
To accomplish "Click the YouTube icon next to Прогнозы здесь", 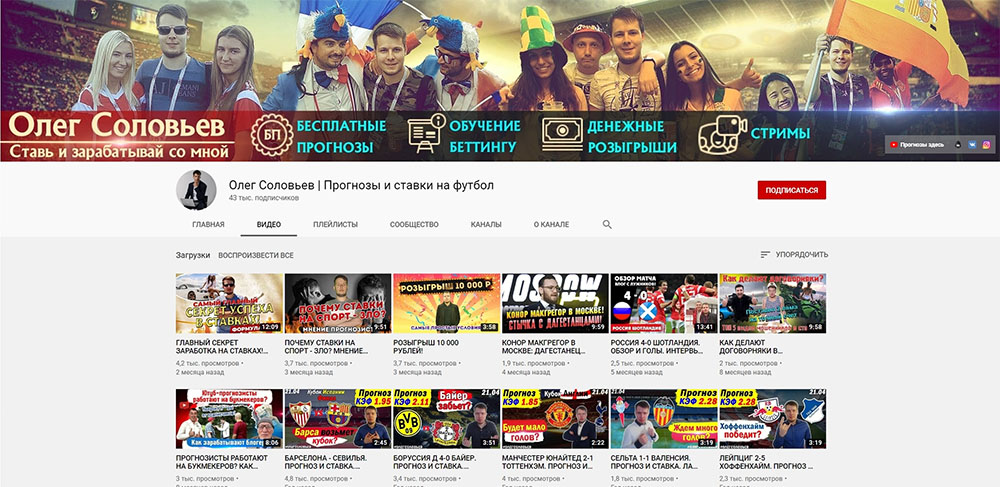I will [x=894, y=145].
